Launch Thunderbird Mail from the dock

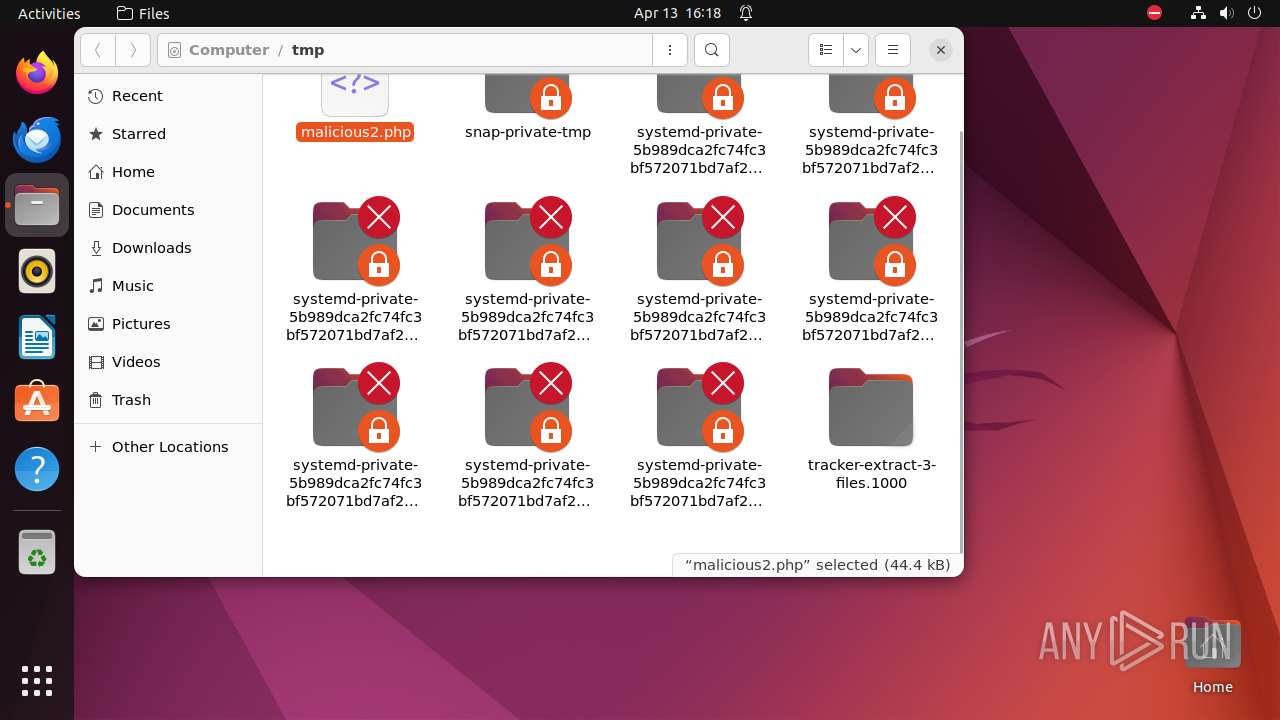point(37,139)
